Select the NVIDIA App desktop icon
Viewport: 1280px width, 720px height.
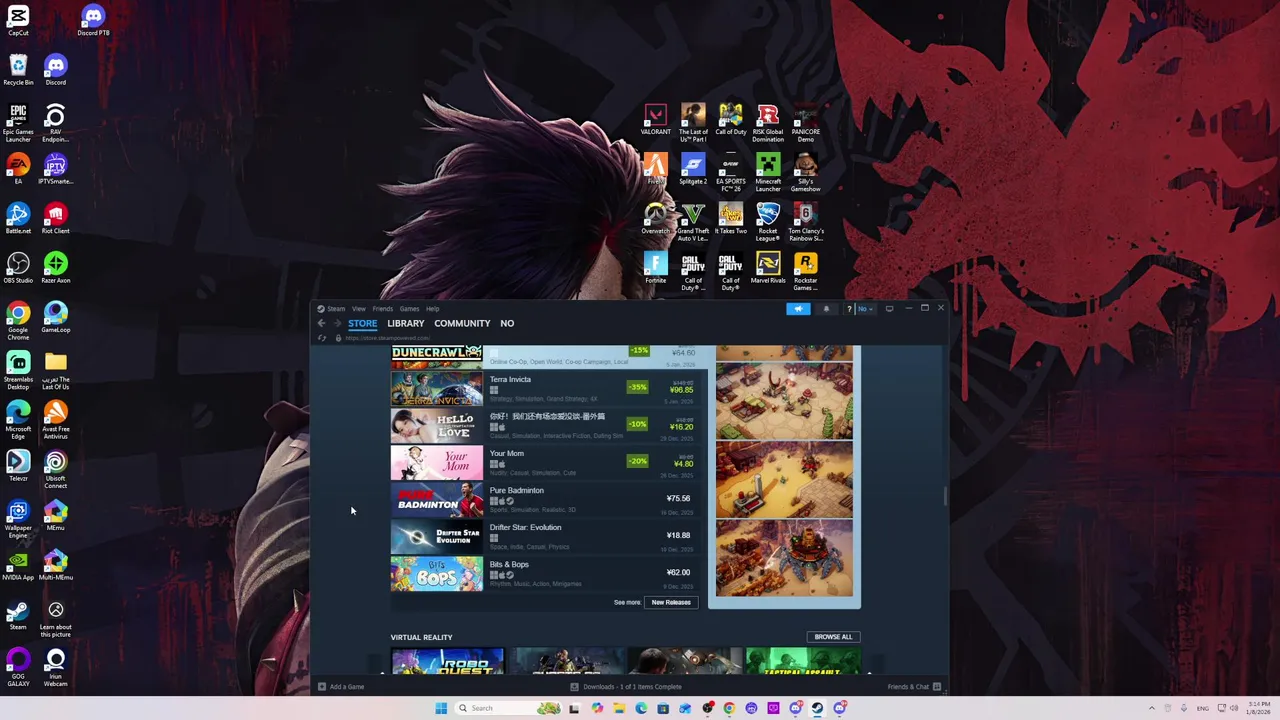18,566
